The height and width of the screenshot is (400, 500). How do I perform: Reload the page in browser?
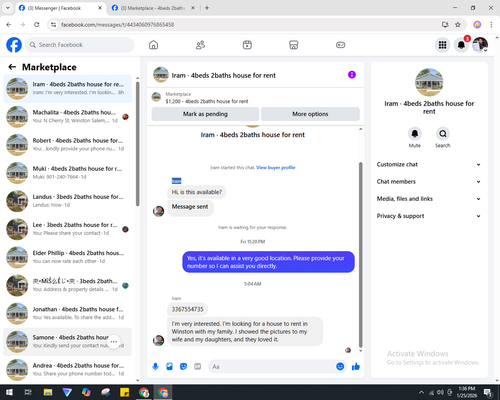(x=37, y=24)
